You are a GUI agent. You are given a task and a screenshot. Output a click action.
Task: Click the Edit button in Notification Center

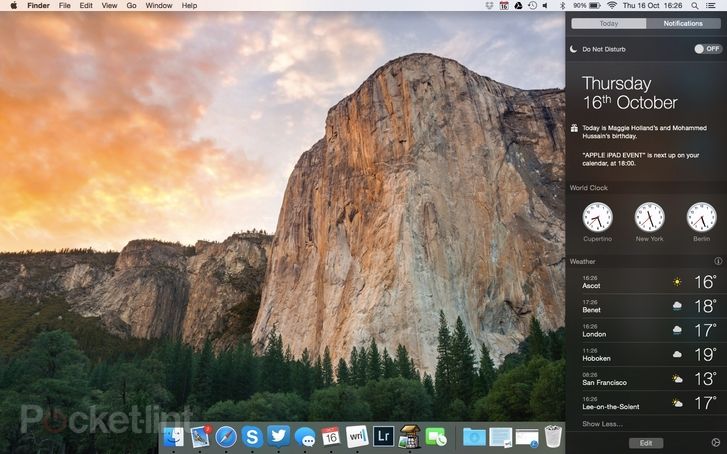coord(645,442)
